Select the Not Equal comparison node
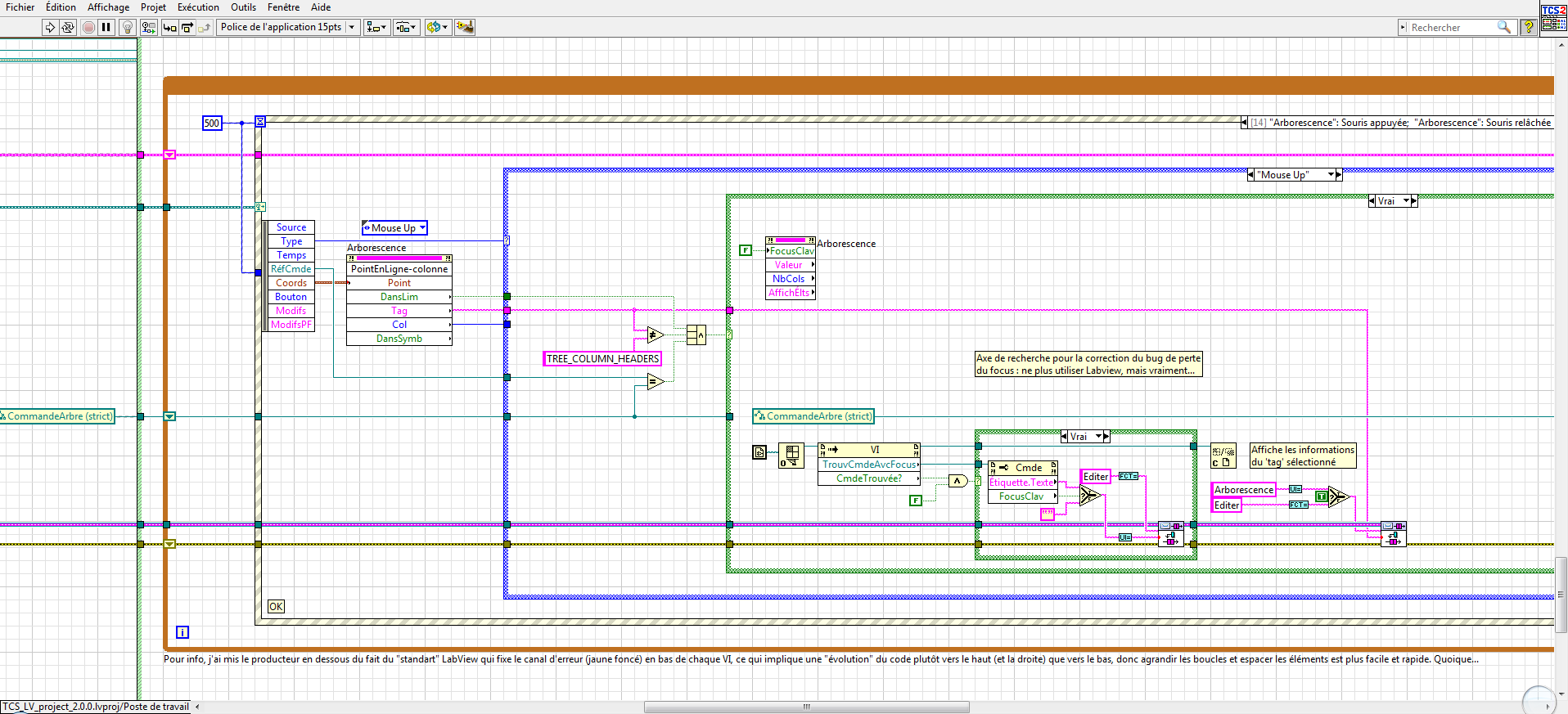 click(x=656, y=335)
